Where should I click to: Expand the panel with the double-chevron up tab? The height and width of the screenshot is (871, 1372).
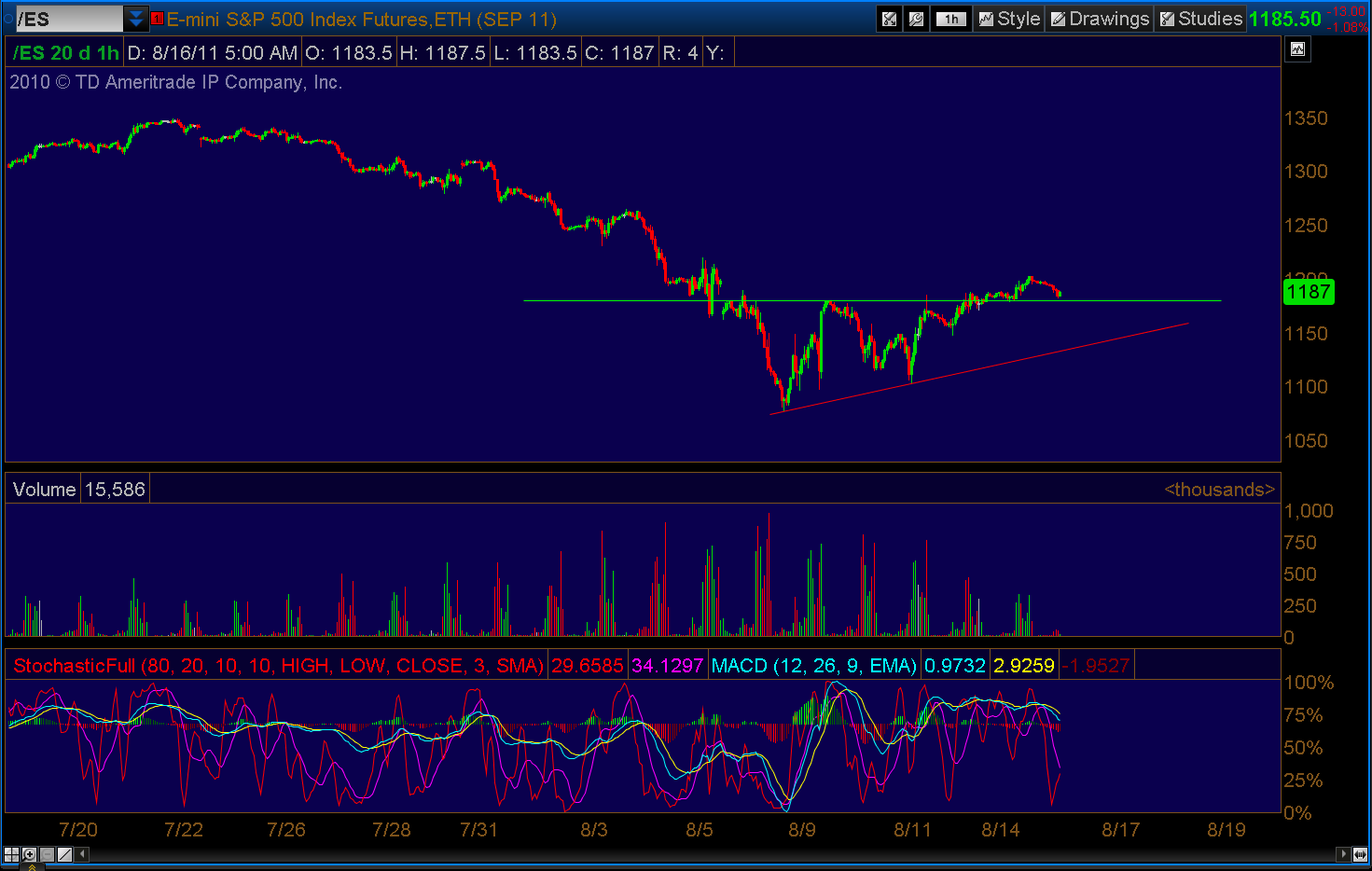pyautogui.click(x=33, y=867)
